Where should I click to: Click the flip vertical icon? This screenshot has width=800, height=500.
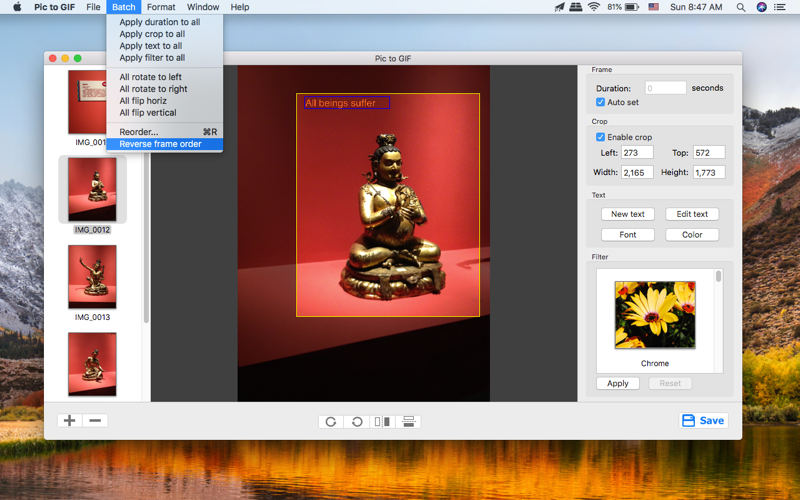[408, 421]
